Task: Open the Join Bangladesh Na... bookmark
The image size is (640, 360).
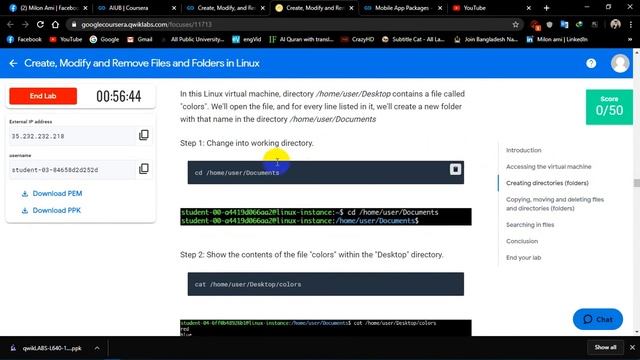Action: (x=487, y=39)
